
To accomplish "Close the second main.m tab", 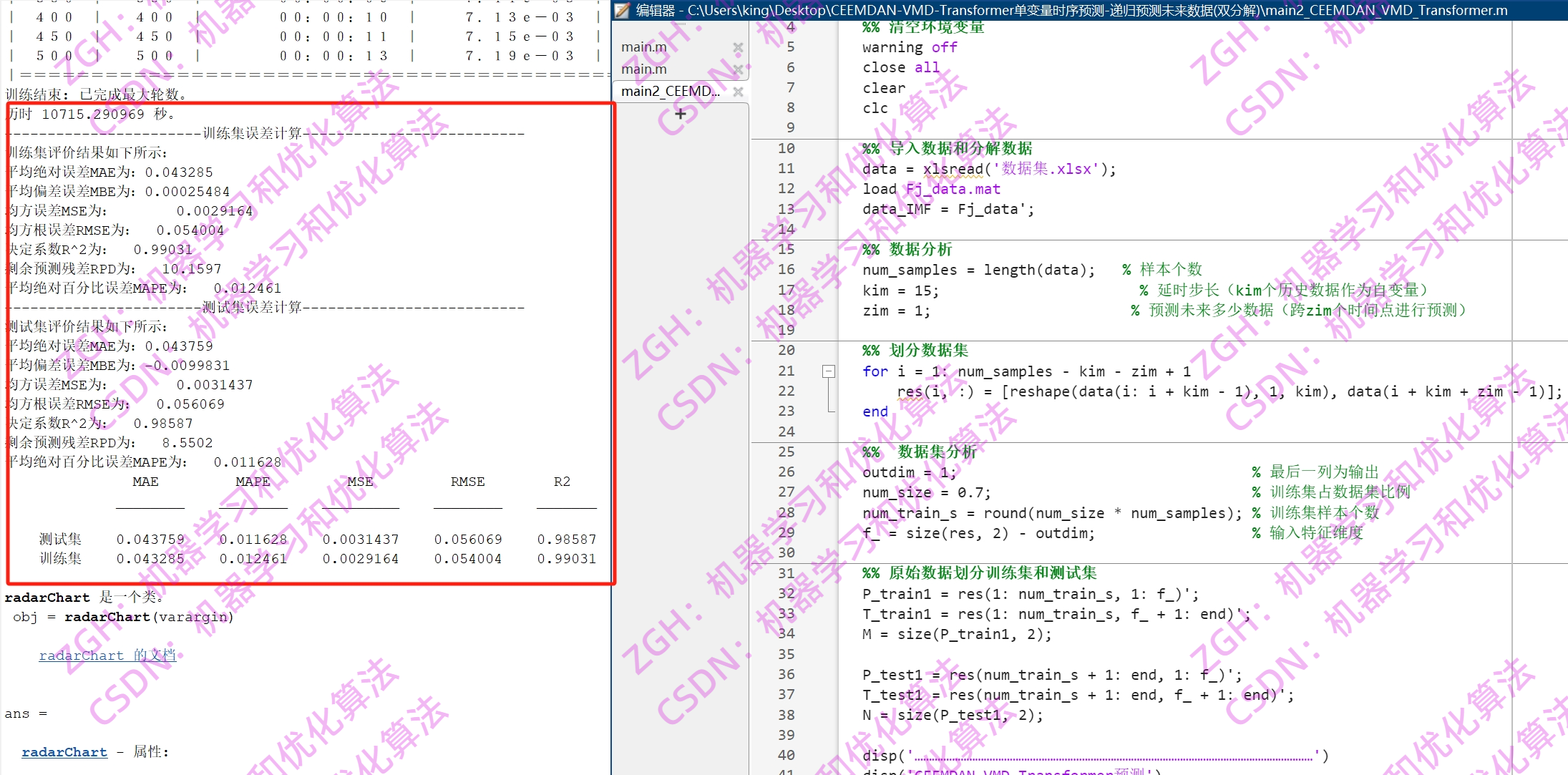I will point(738,69).
